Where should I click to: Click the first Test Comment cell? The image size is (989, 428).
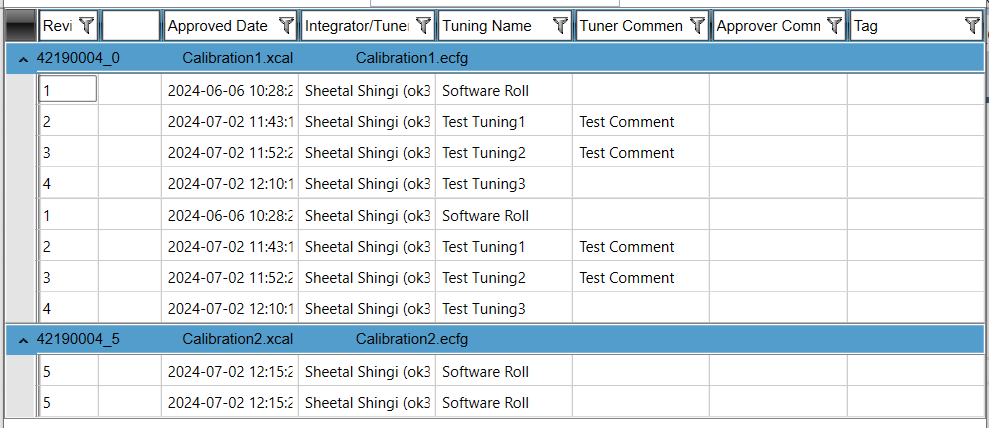627,122
